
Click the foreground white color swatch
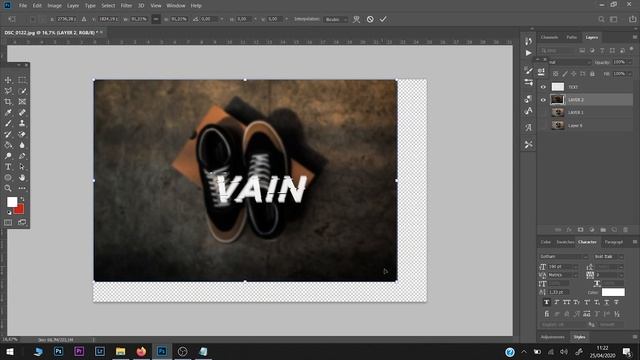(11, 202)
